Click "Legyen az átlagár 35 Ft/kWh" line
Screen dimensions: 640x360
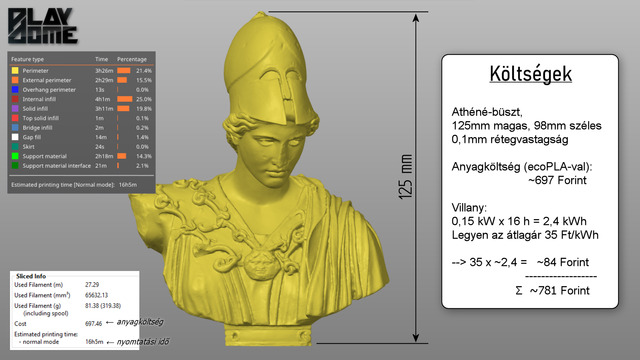(525, 235)
